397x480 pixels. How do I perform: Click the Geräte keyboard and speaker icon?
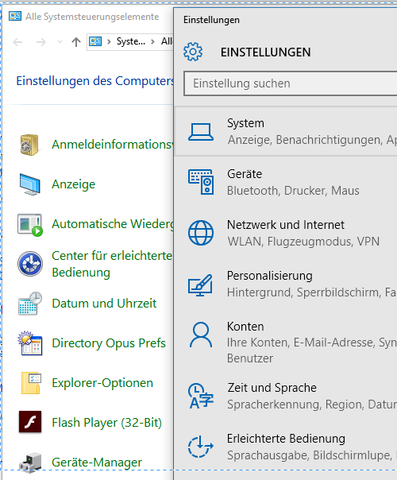click(x=201, y=182)
